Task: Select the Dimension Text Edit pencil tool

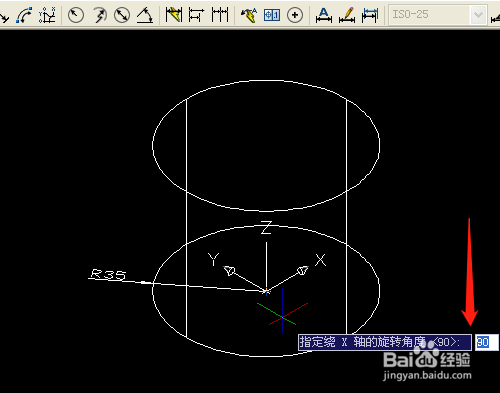Action: tap(347, 15)
